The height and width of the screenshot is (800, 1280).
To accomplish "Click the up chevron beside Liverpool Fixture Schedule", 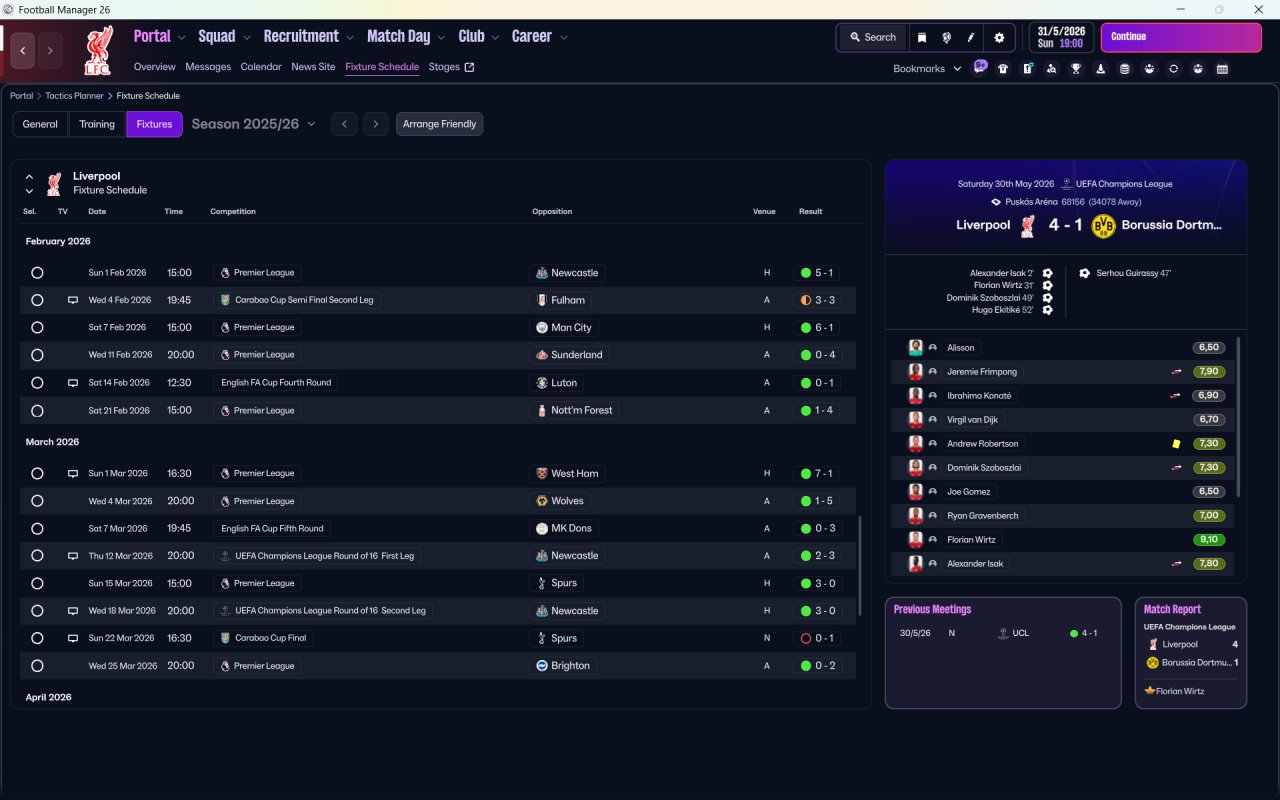I will (x=29, y=177).
